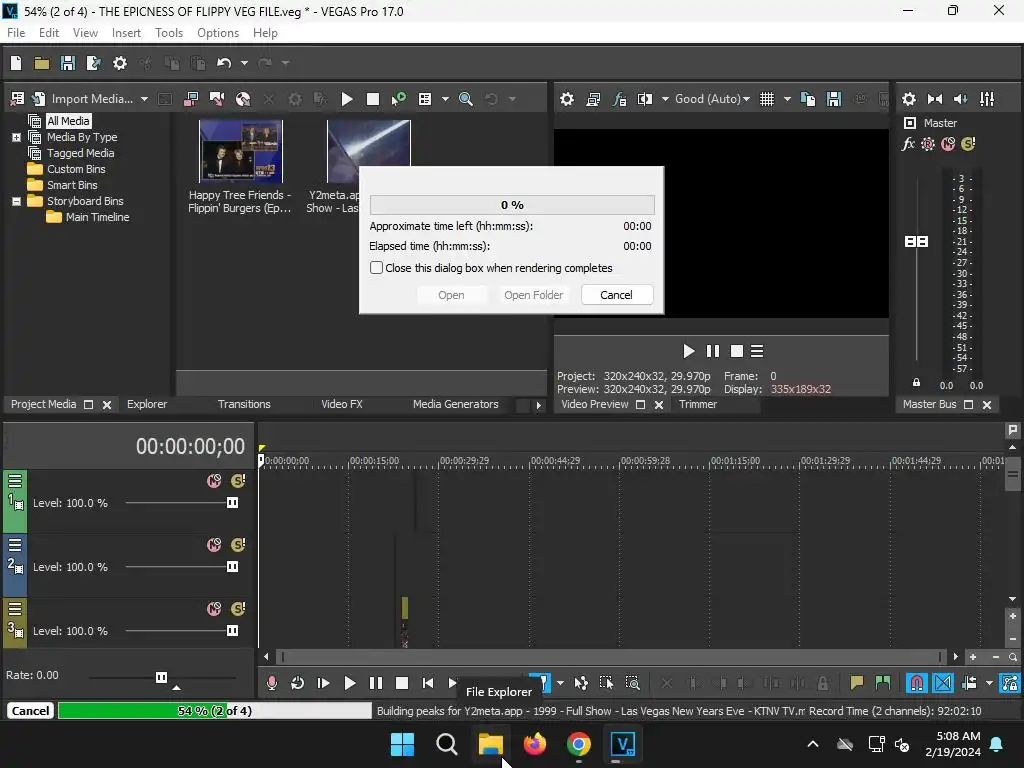Open the File menu

point(16,33)
